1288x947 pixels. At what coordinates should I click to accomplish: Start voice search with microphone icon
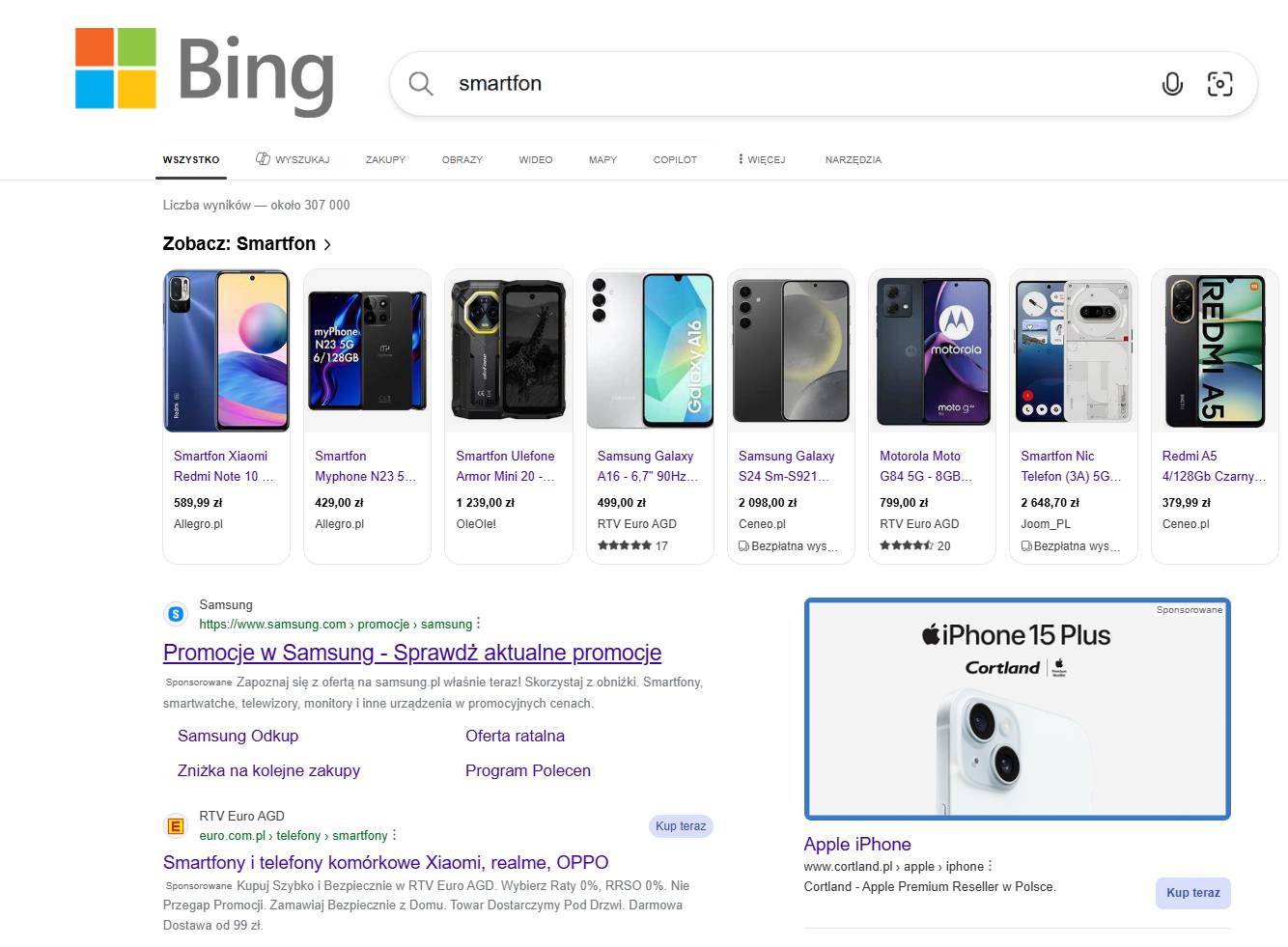1172,84
